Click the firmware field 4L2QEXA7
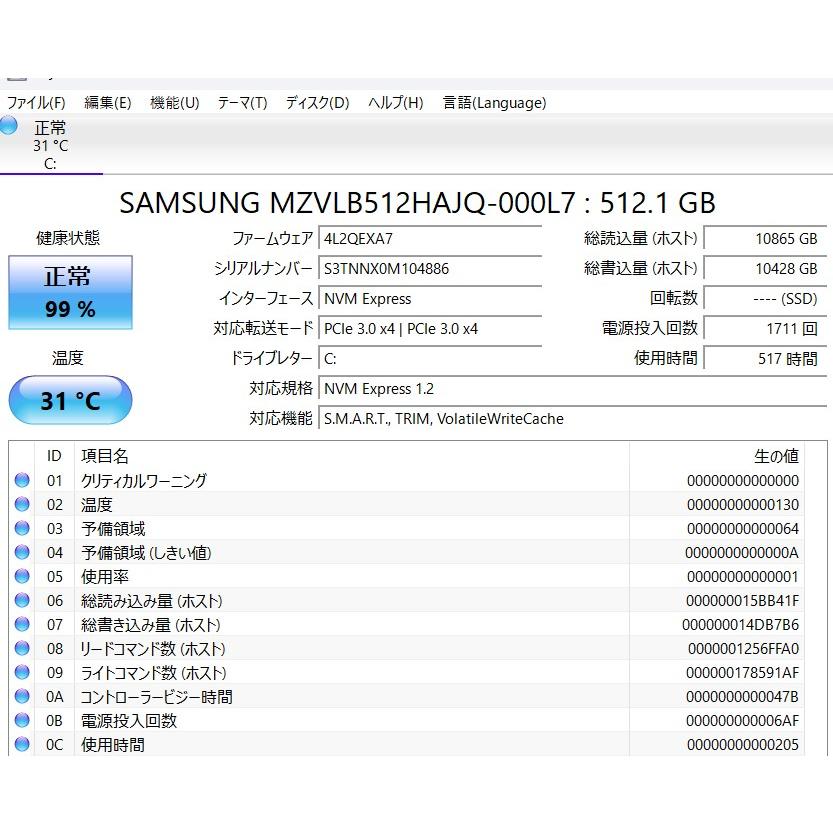Screen dimensions: 833x833 tap(430, 239)
